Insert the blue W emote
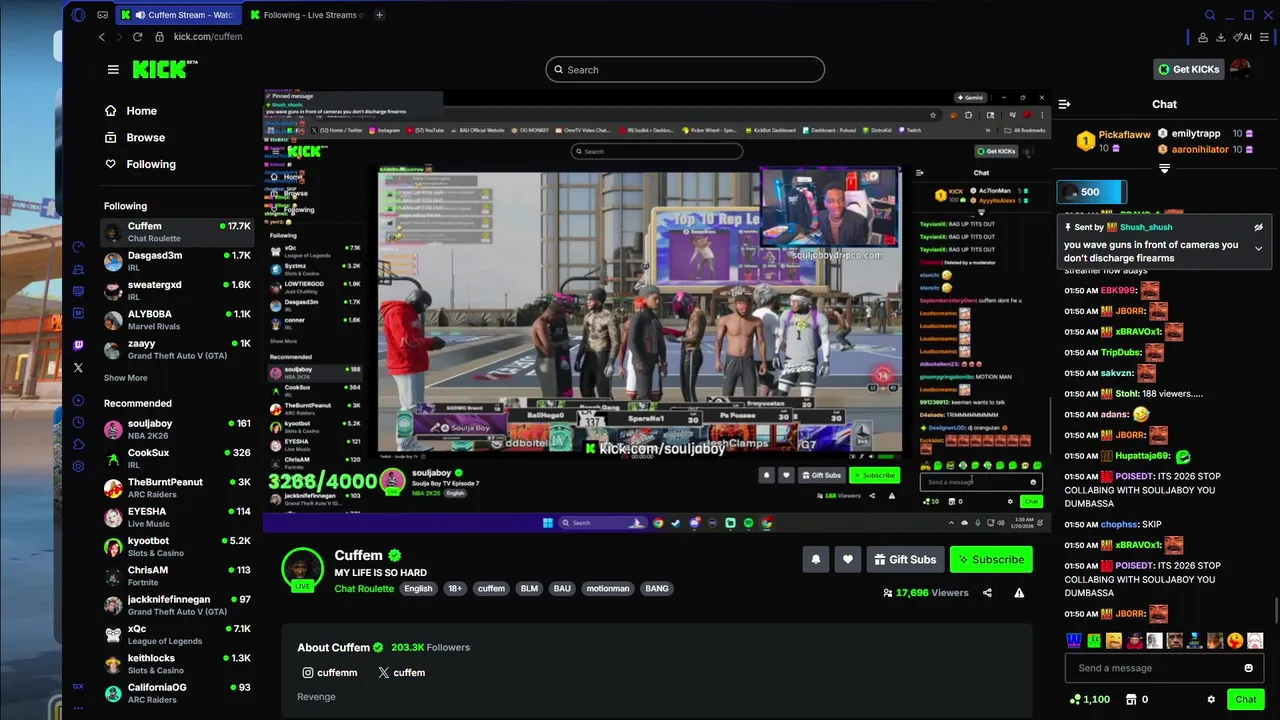The height and width of the screenshot is (720, 1280). 1074,641
